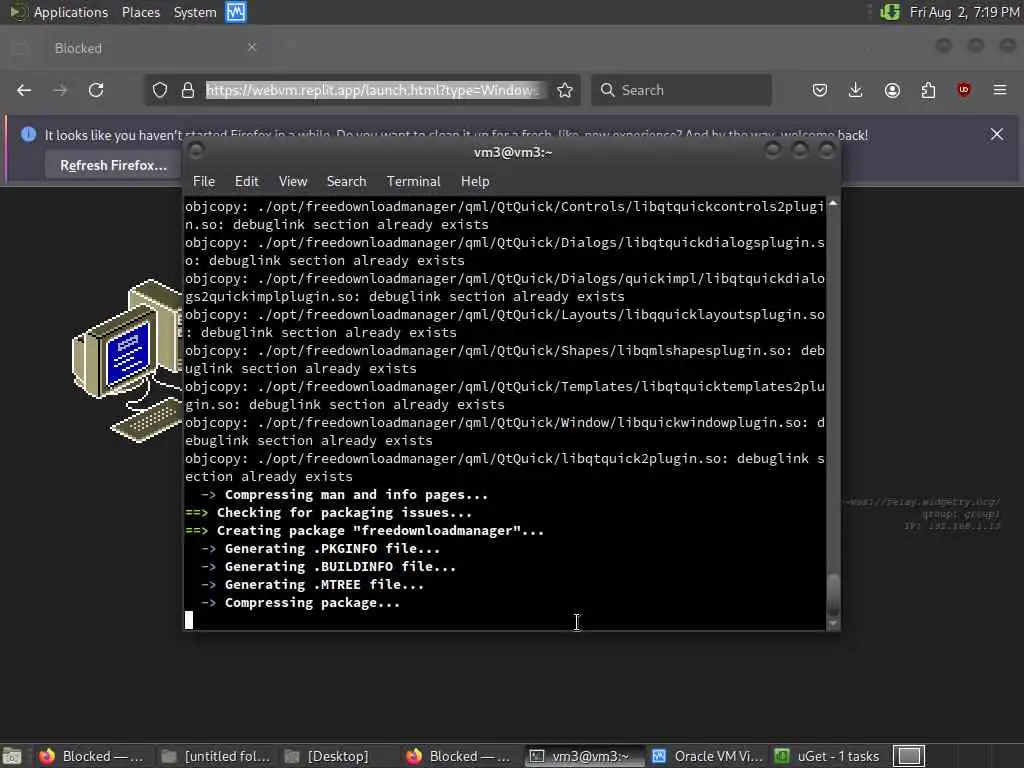Open the Places menu in top panel
Image resolution: width=1024 pixels, height=768 pixels.
tap(140, 12)
